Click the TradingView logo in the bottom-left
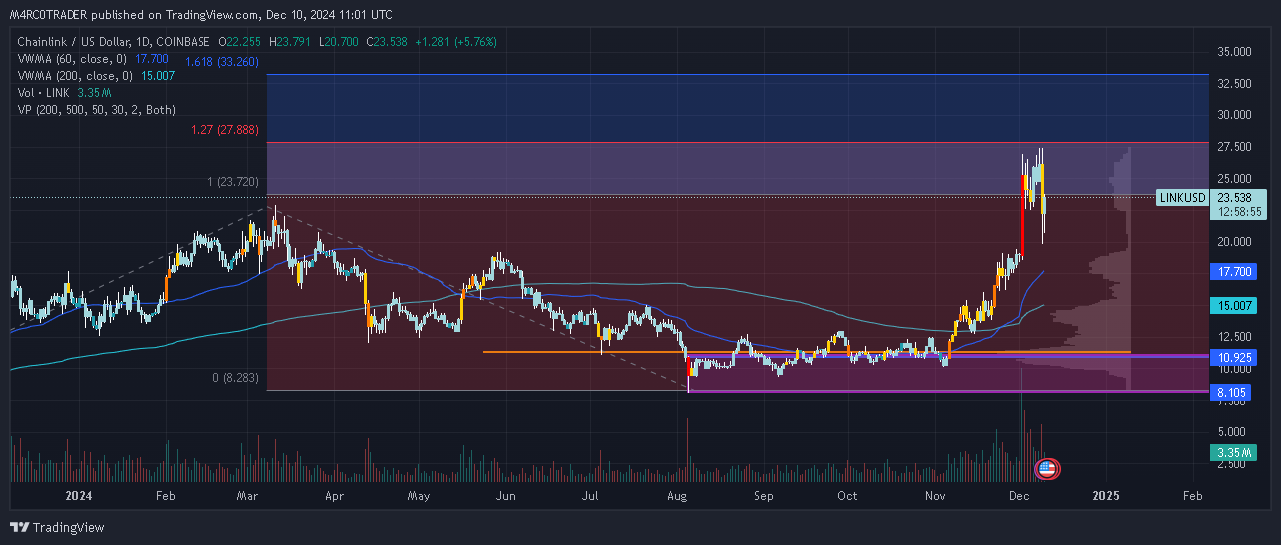 57,527
